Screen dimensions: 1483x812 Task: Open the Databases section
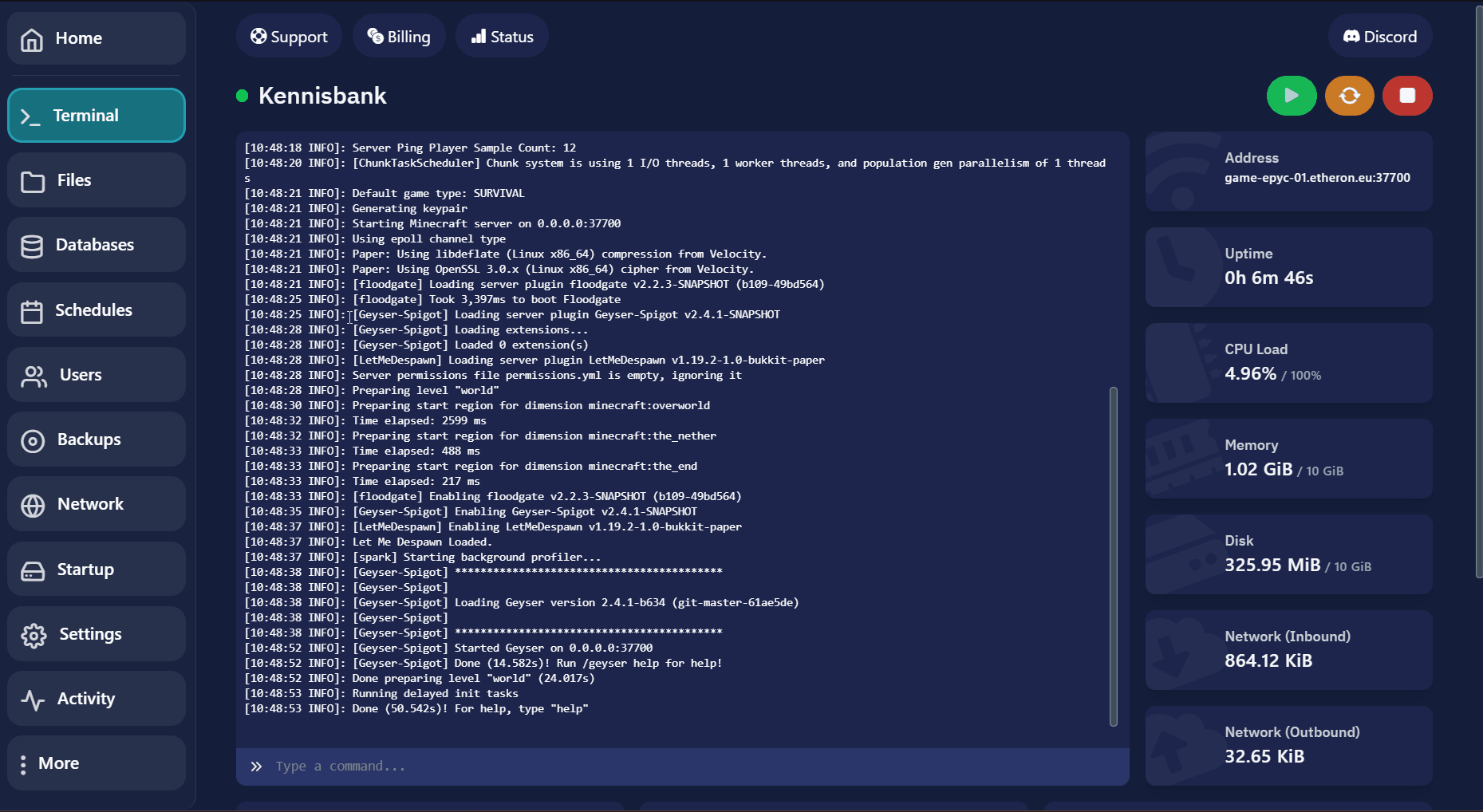tap(97, 245)
